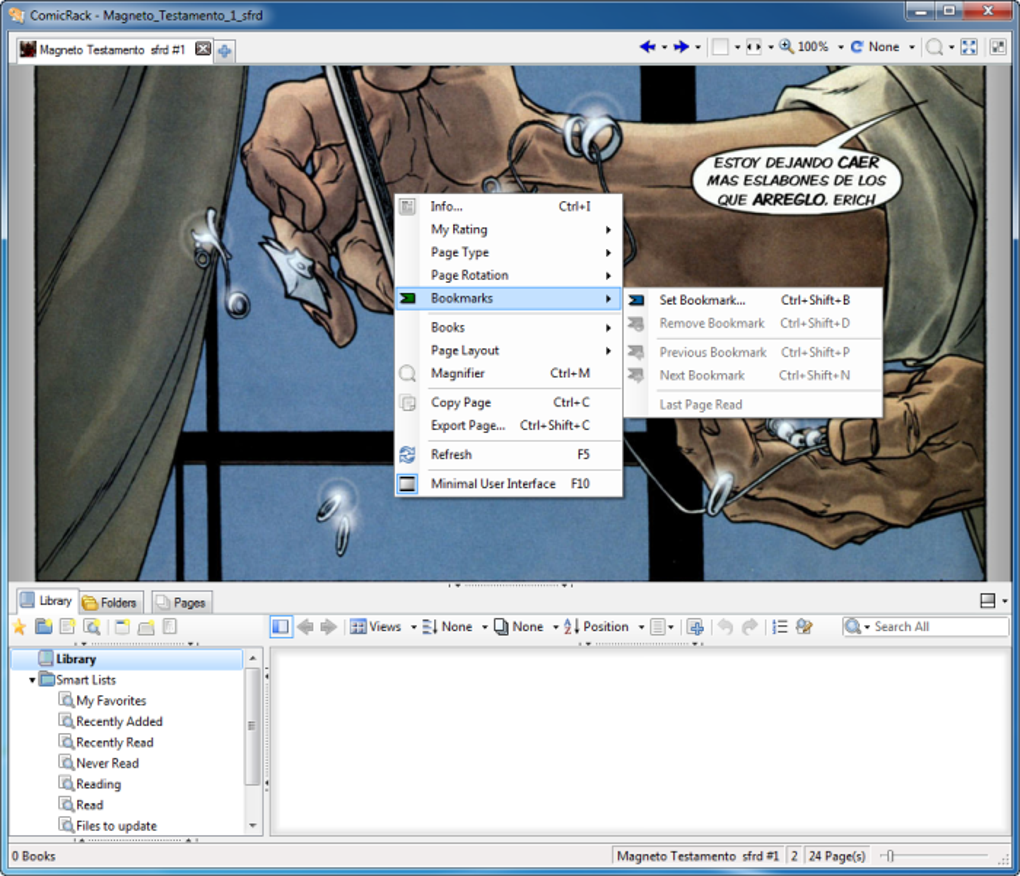Choose Copy Page from the context menu

tap(509, 403)
